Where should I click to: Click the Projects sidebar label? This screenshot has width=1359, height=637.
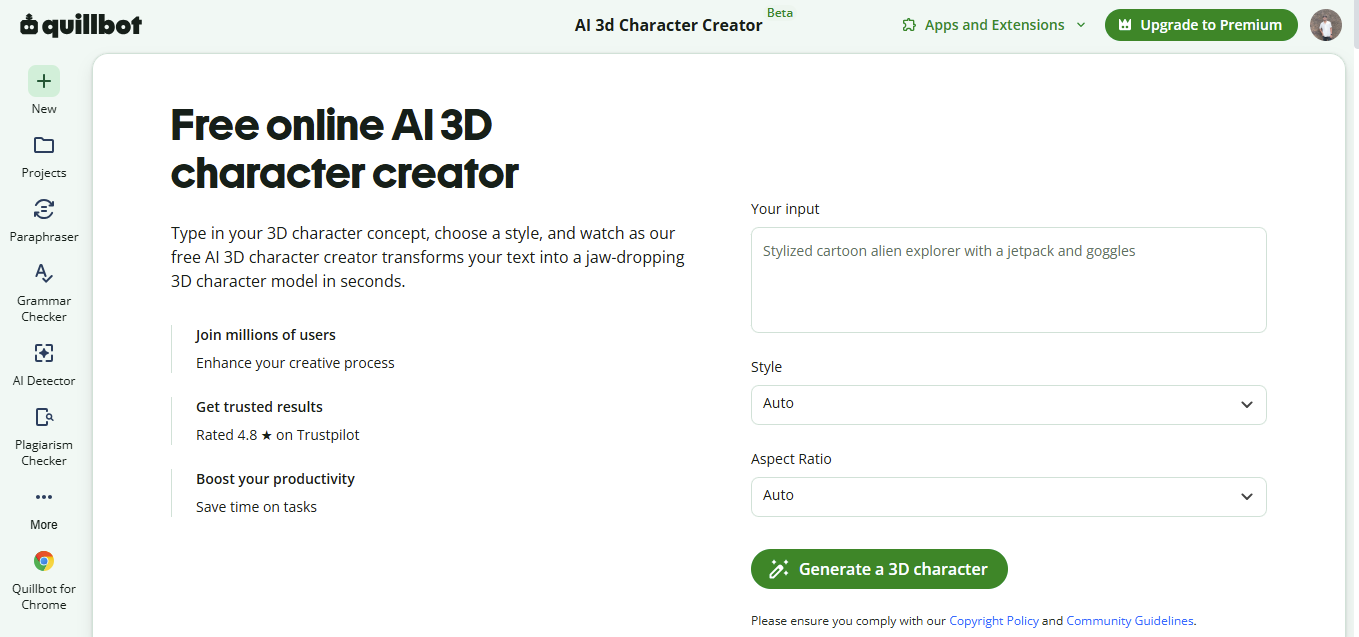click(44, 173)
